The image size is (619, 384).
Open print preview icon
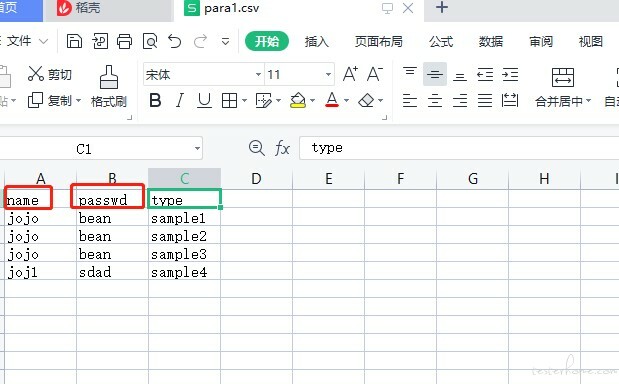(150, 41)
